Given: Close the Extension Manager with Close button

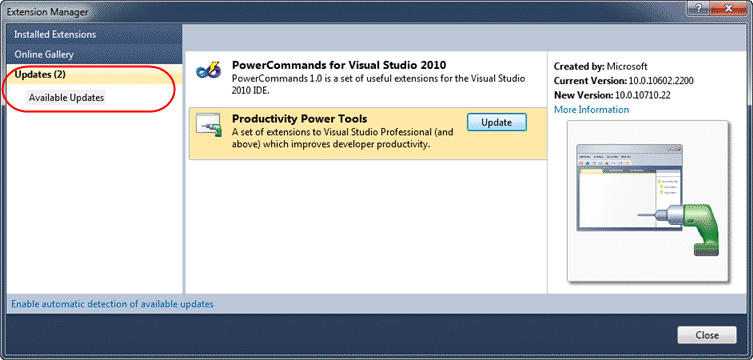Looking at the screenshot, I should [x=707, y=335].
